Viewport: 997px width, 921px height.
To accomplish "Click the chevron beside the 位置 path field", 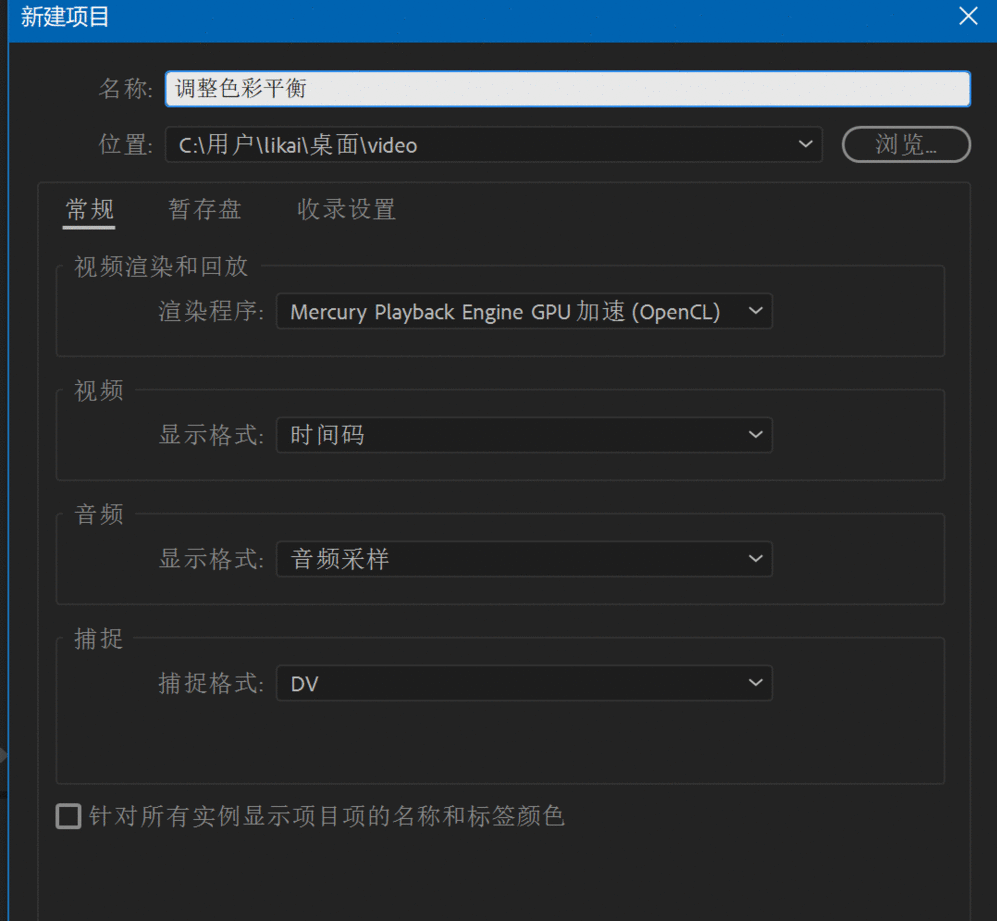I will pos(805,144).
